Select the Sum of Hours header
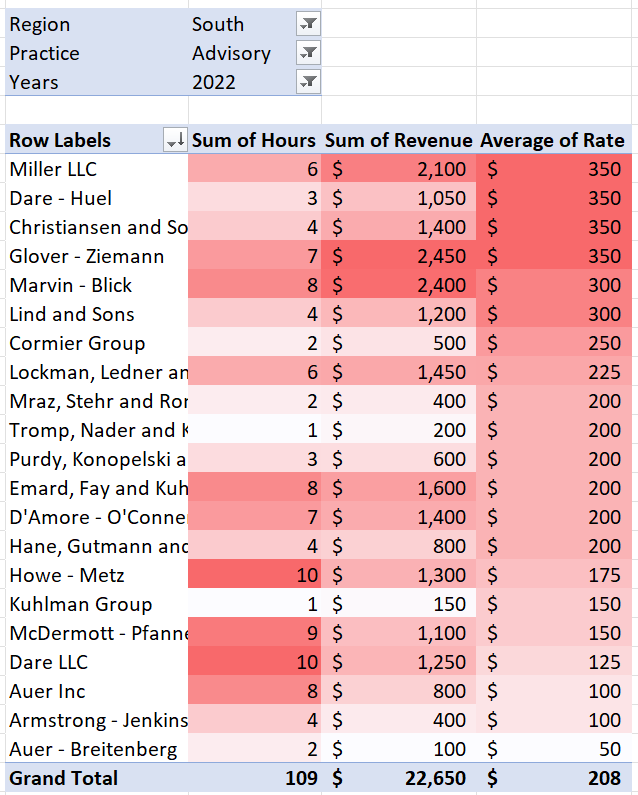Image resolution: width=638 pixels, height=795 pixels. point(254,141)
